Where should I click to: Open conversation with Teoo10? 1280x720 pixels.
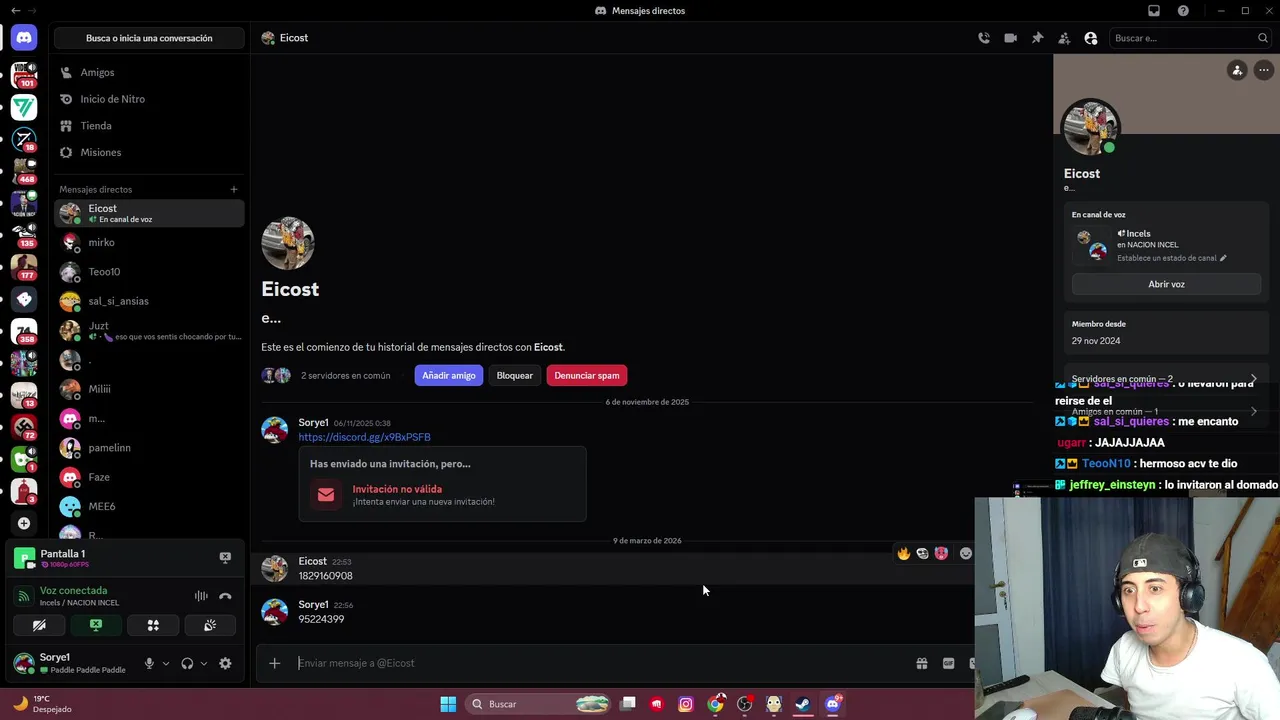(149, 272)
